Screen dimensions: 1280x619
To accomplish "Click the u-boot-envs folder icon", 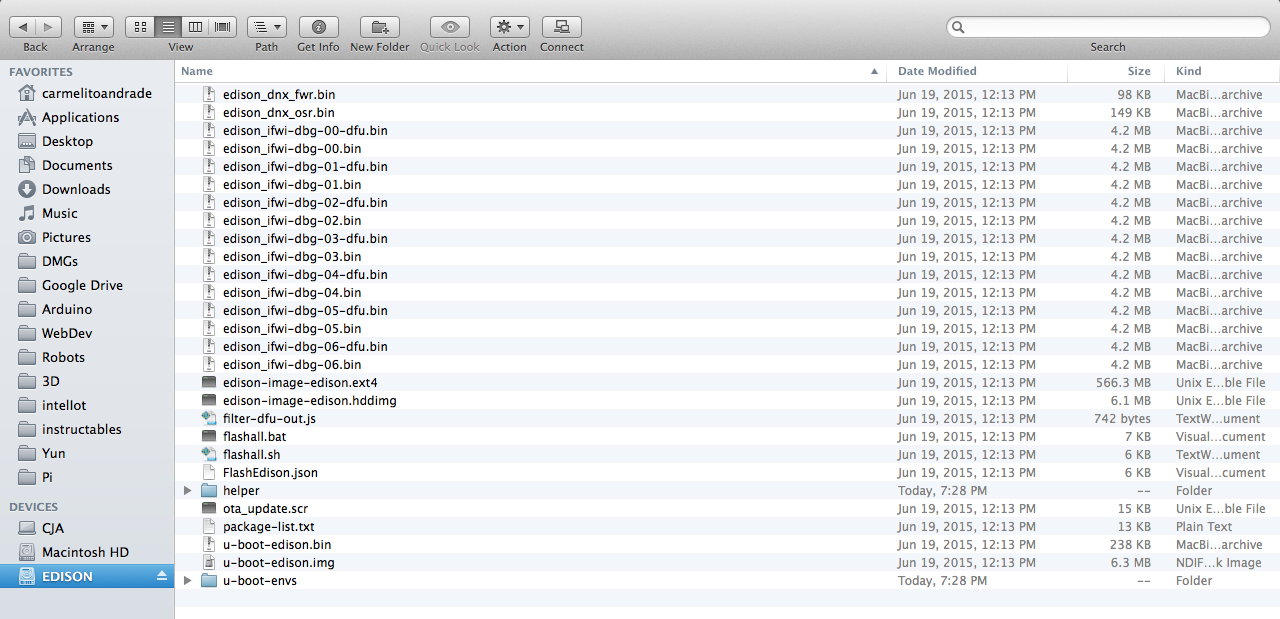I will (x=209, y=581).
